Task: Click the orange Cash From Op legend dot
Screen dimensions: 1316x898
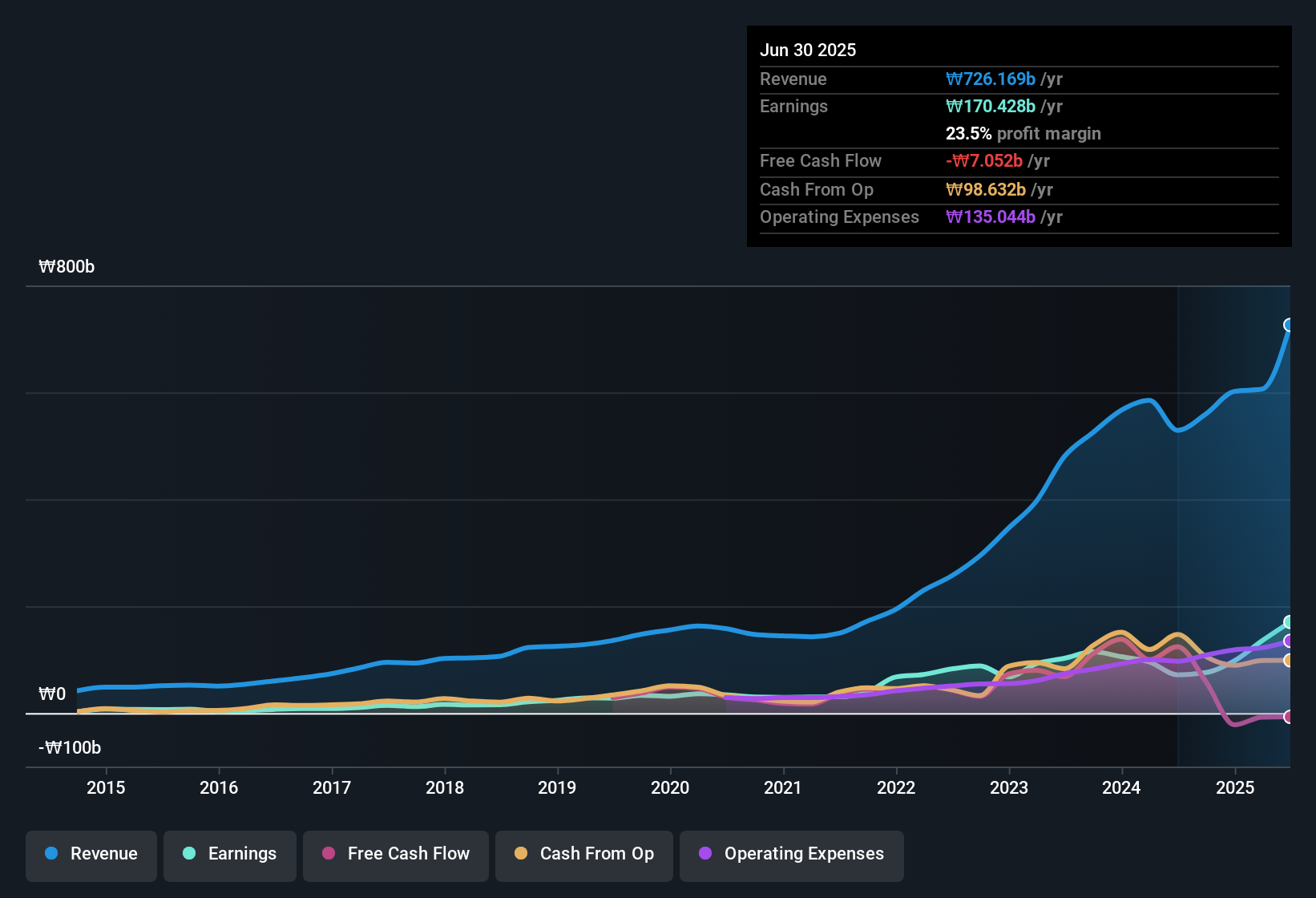Action: pos(521,854)
